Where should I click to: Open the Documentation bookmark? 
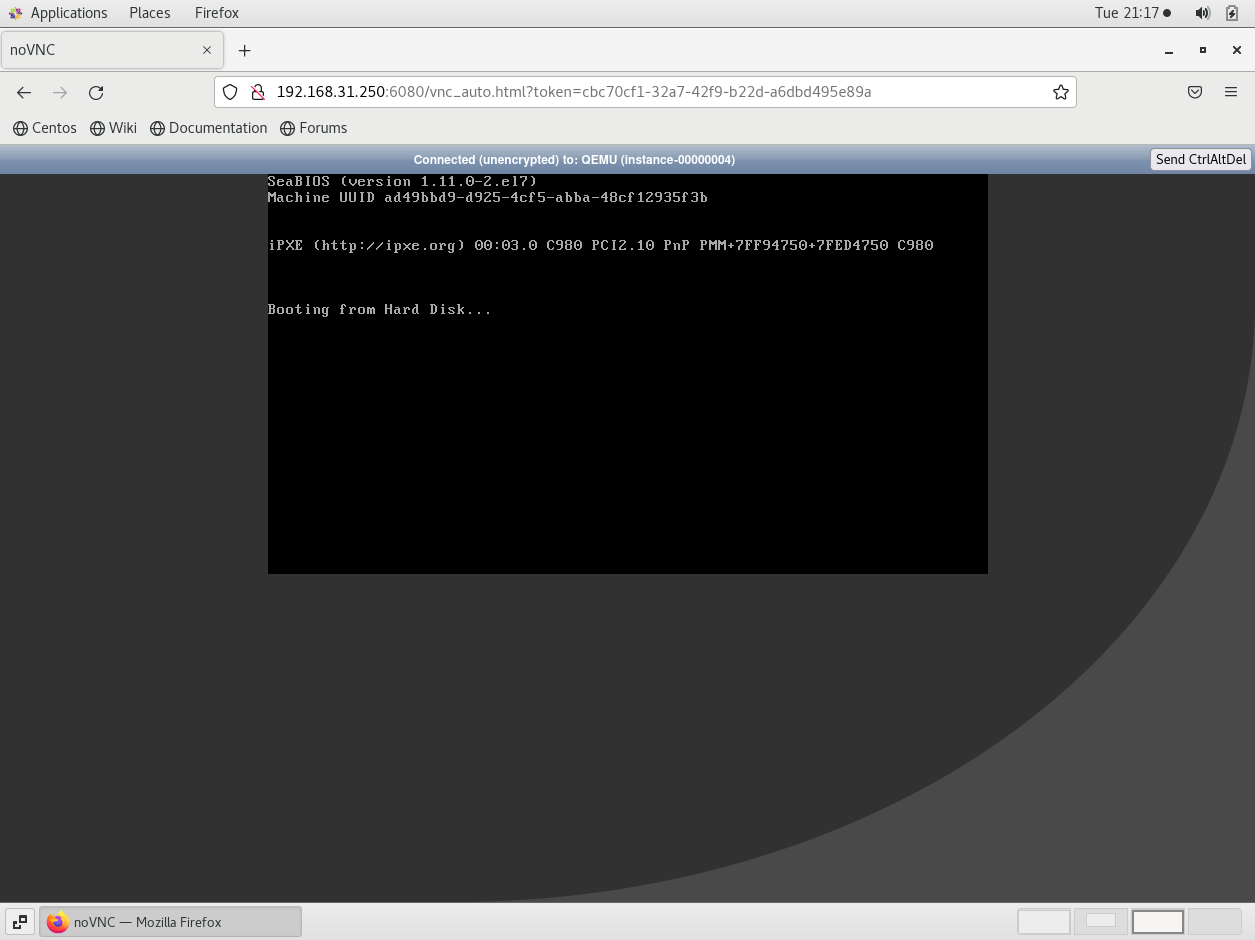209,128
